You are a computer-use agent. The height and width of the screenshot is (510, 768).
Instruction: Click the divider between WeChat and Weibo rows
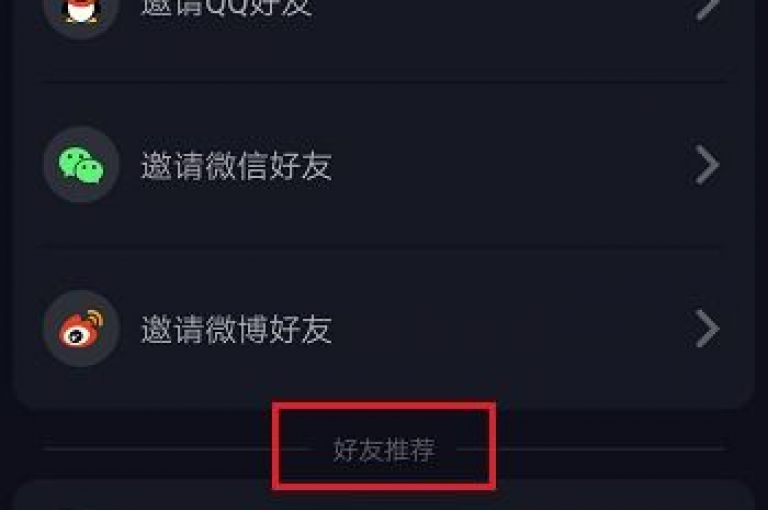[x=384, y=247]
